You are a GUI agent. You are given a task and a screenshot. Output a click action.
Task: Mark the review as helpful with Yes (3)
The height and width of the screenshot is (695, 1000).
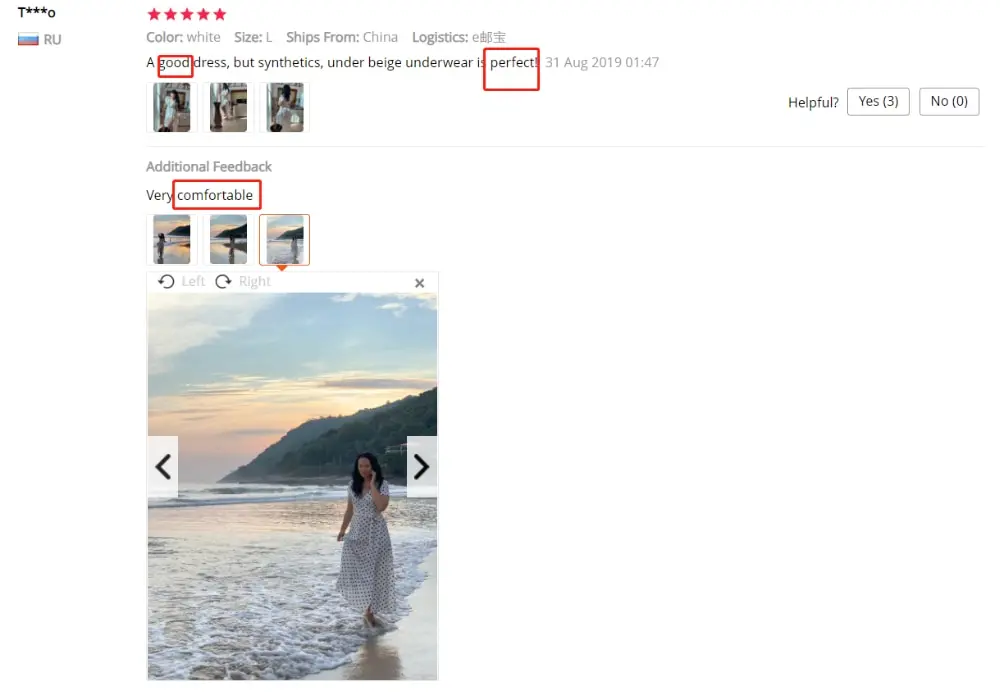878,101
